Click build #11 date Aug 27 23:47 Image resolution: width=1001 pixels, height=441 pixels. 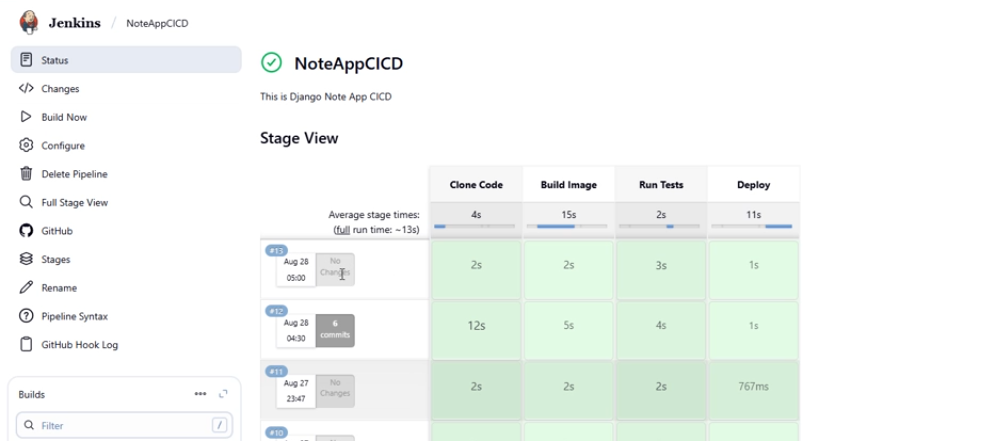296,391
